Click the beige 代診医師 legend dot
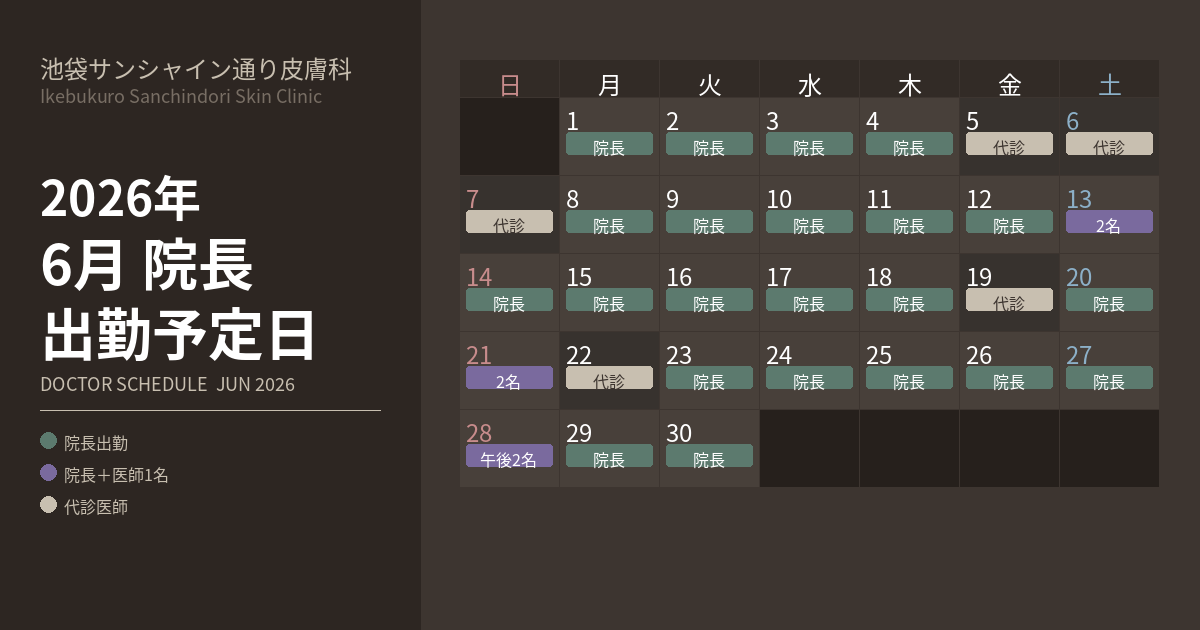The height and width of the screenshot is (630, 1200). [x=48, y=505]
